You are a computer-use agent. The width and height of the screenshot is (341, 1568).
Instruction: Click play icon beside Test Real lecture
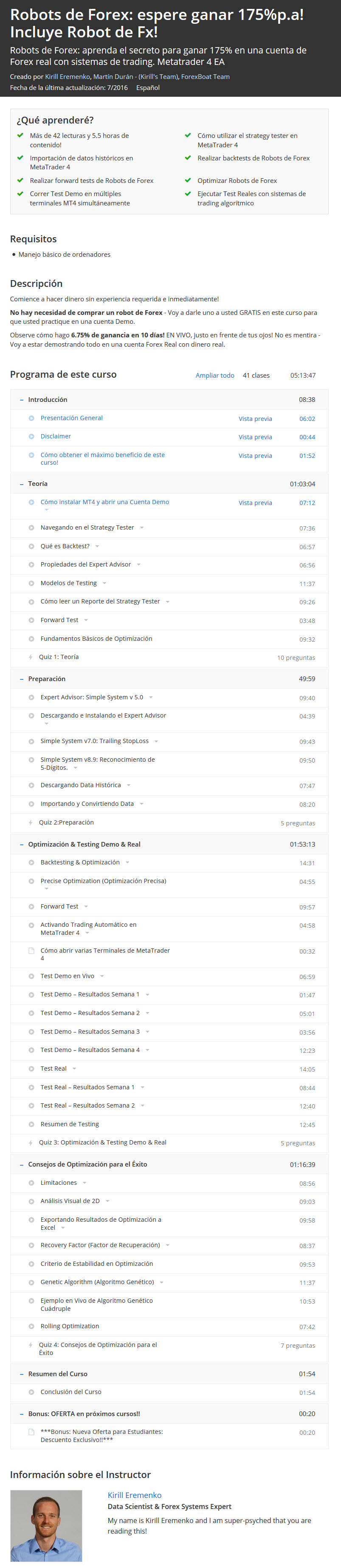pyautogui.click(x=31, y=1068)
